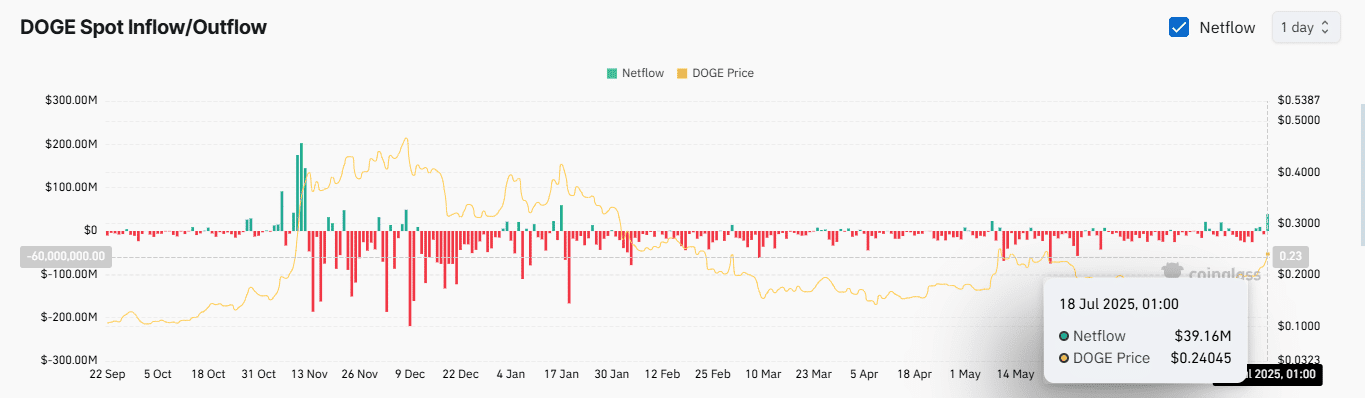1365x398 pixels.
Task: Click the DOGE Spot Inflow/Outflow title
Action: click(144, 27)
